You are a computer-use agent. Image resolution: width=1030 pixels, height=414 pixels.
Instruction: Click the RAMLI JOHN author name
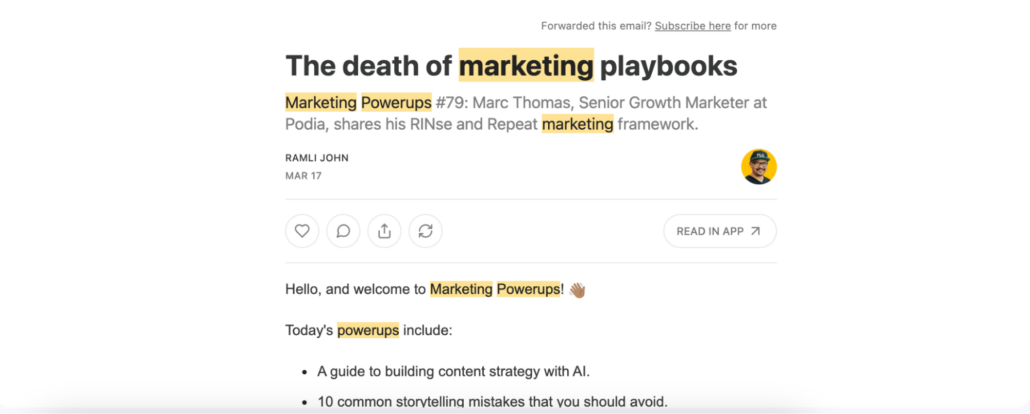pos(317,158)
